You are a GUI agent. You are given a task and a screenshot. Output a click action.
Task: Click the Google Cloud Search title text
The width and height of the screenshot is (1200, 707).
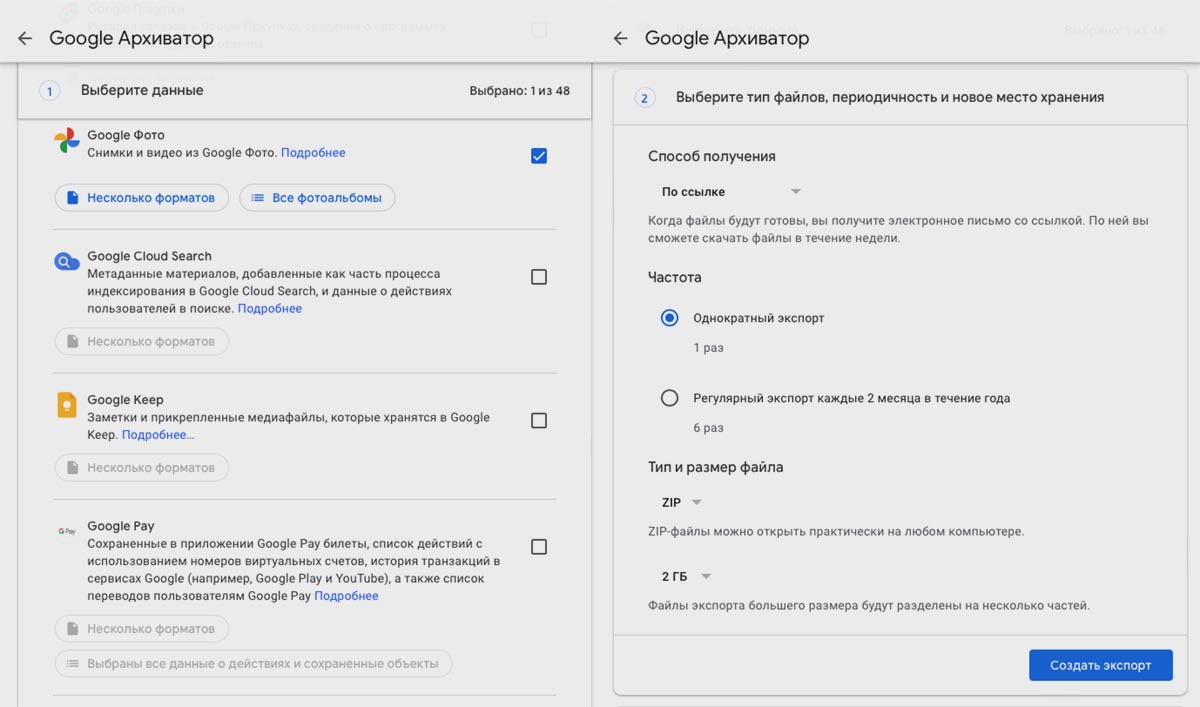tap(149, 256)
